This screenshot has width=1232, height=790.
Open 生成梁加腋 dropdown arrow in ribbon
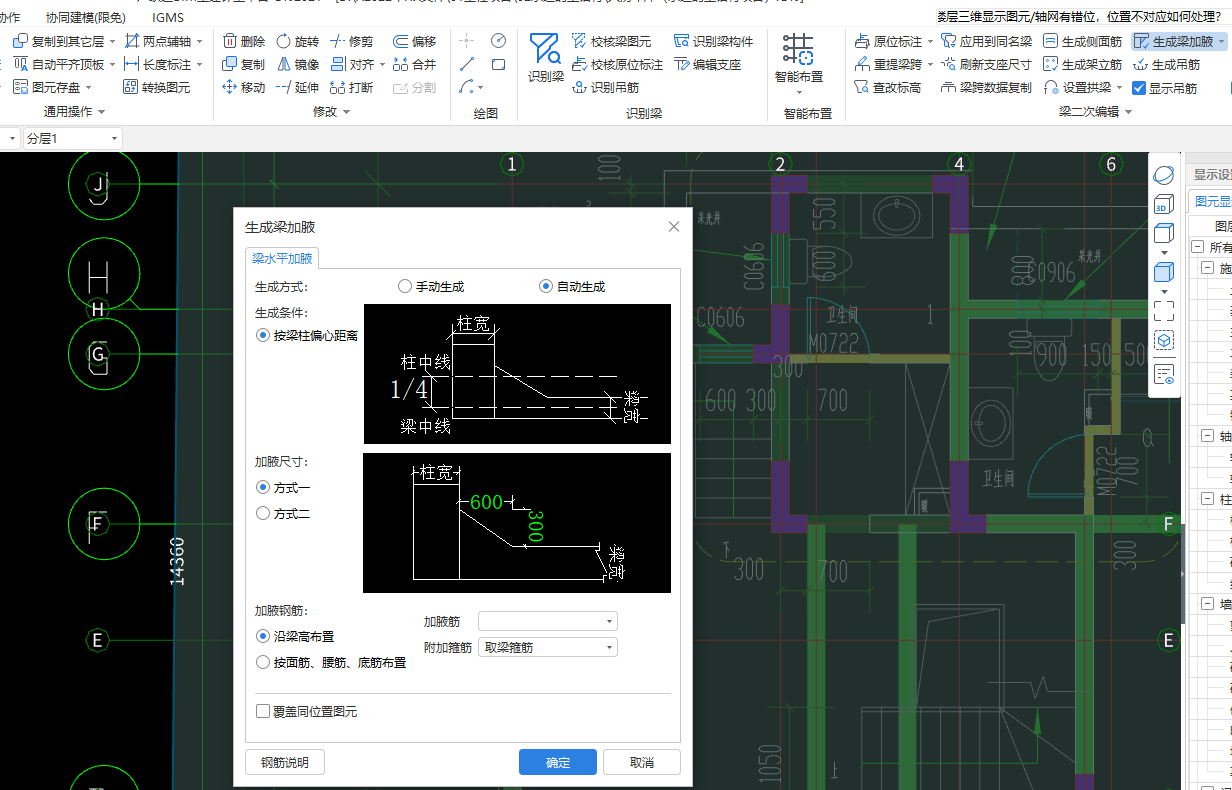point(1221,41)
